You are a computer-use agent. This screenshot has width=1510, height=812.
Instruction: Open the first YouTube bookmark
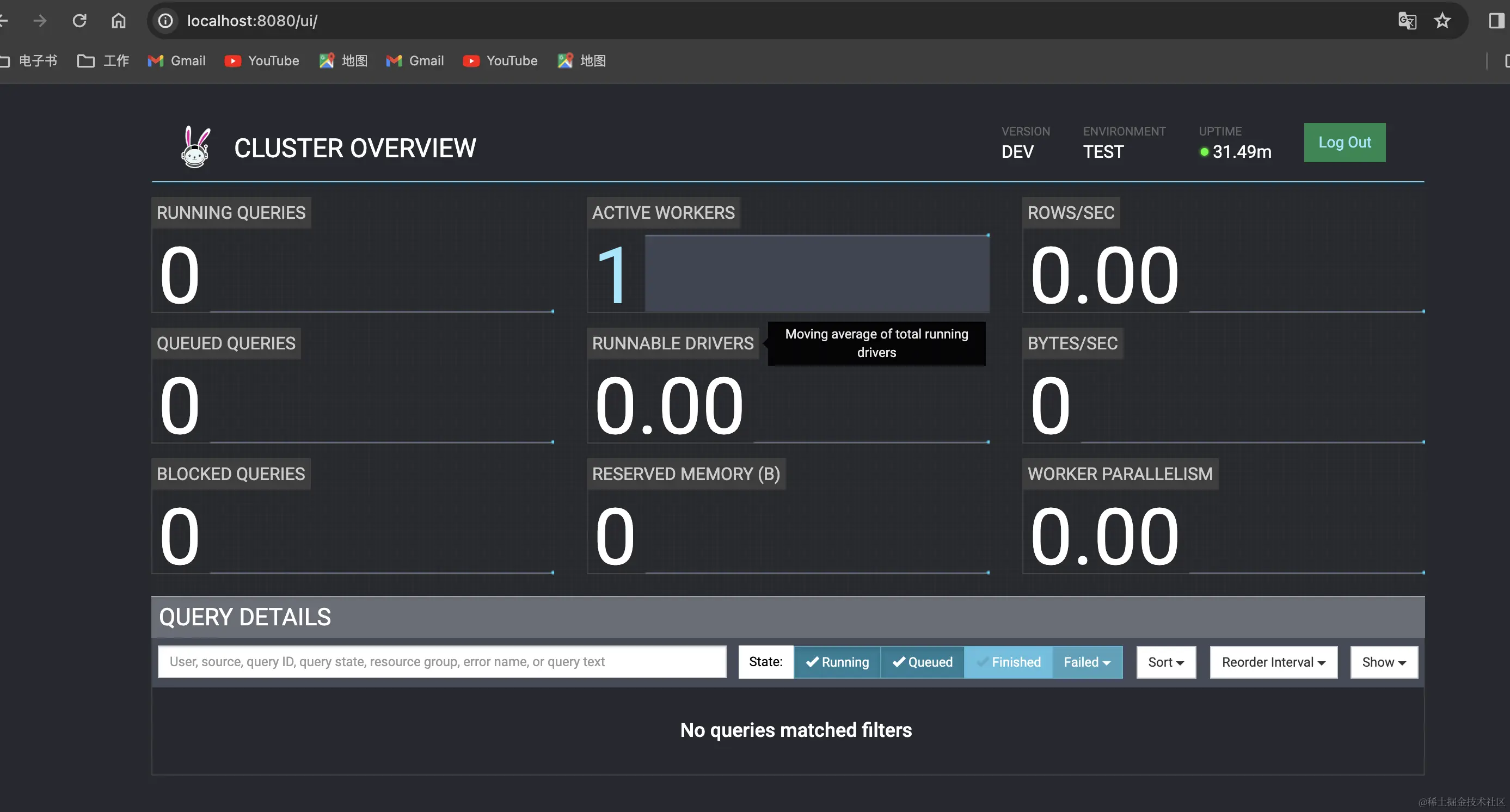[x=262, y=61]
